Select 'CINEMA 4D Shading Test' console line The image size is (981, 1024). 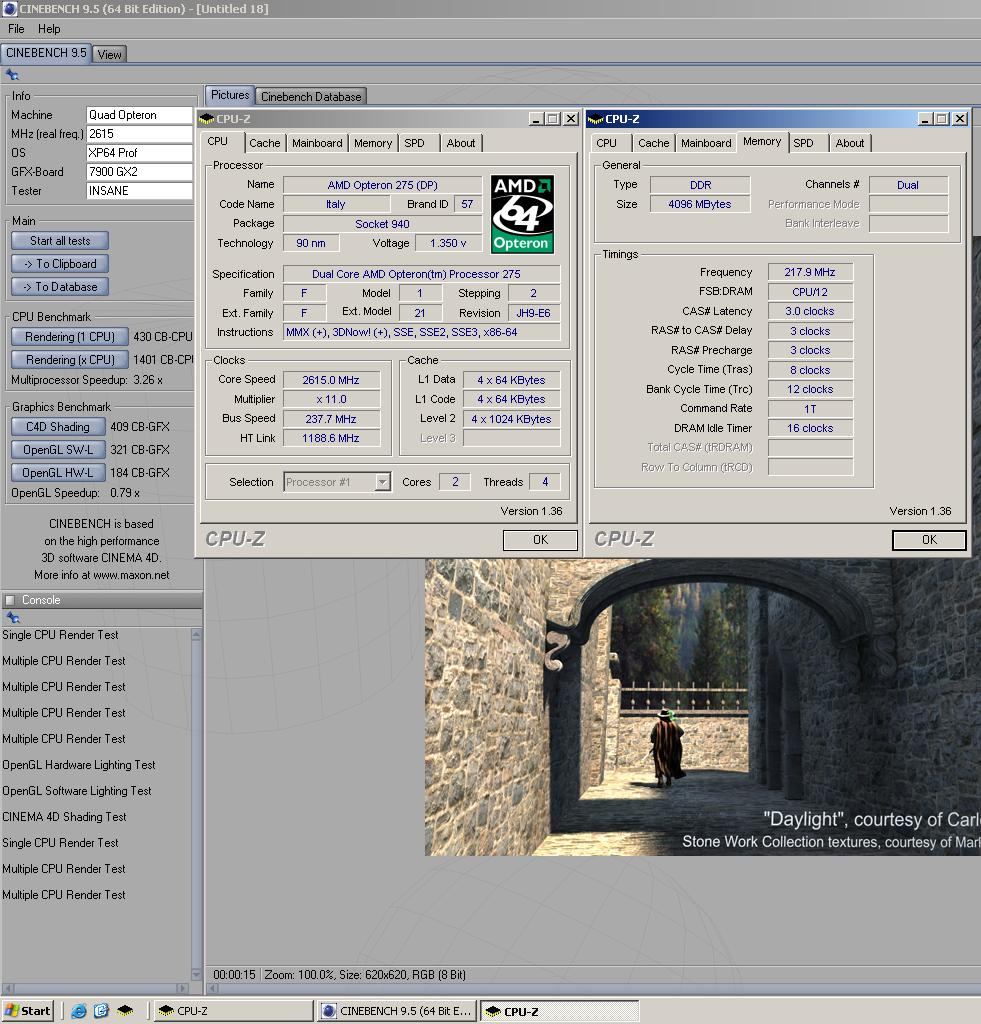pyautogui.click(x=65, y=817)
